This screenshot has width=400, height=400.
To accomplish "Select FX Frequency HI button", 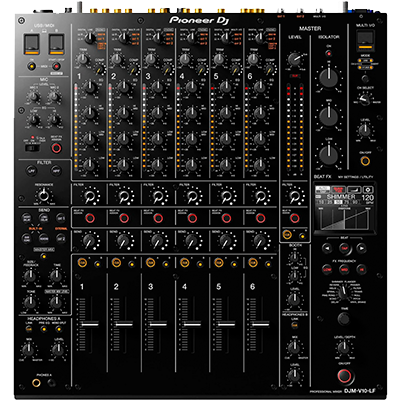I will (361, 269).
